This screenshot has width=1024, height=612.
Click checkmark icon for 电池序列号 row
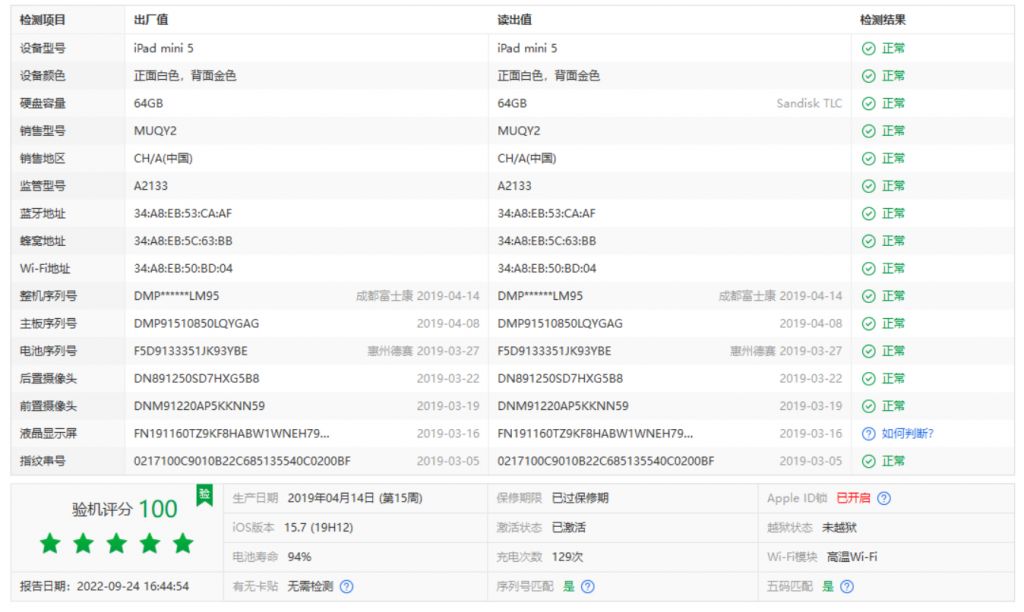pos(868,351)
